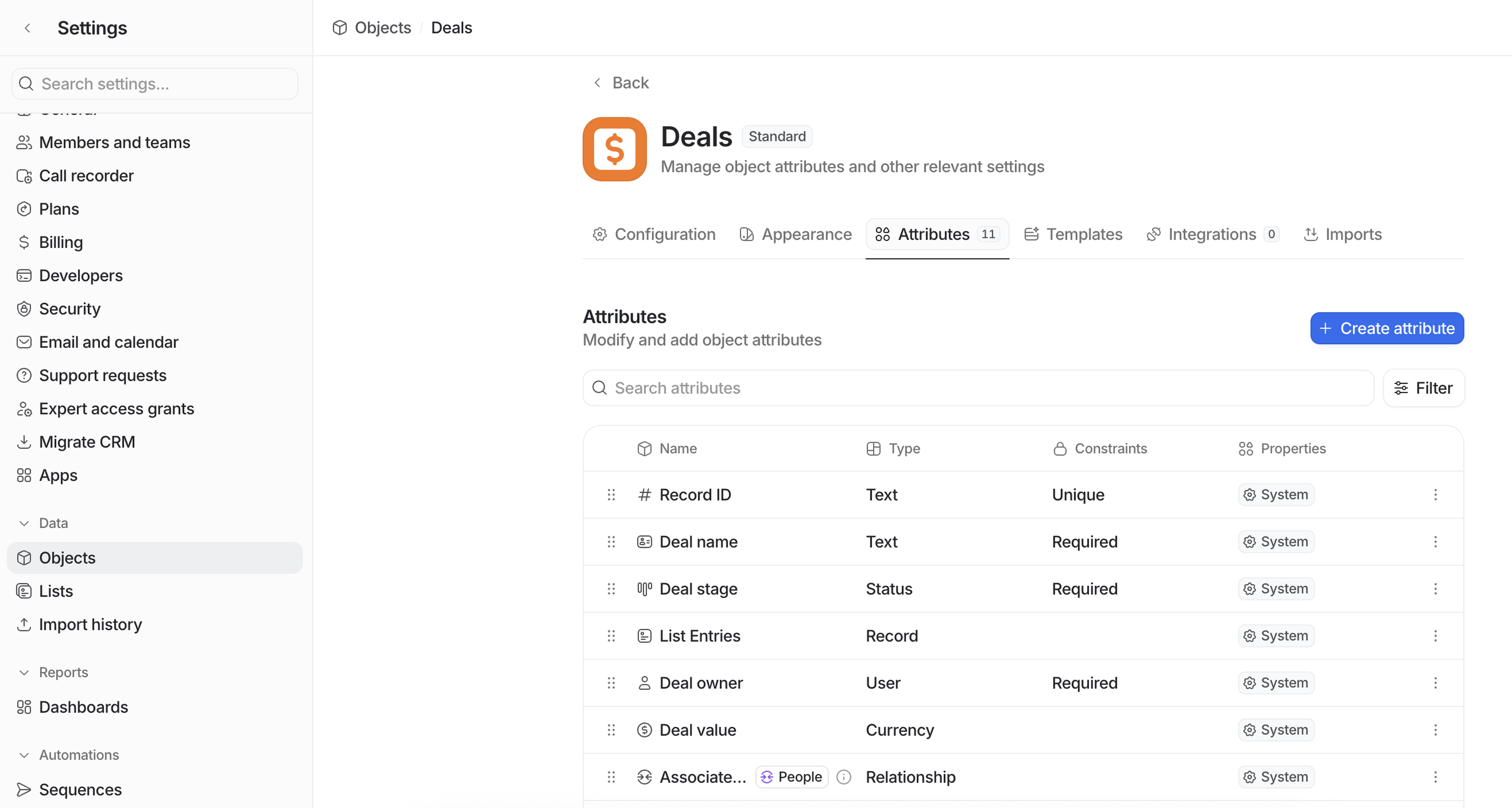
Task: Open the Templates tab
Action: click(1073, 234)
